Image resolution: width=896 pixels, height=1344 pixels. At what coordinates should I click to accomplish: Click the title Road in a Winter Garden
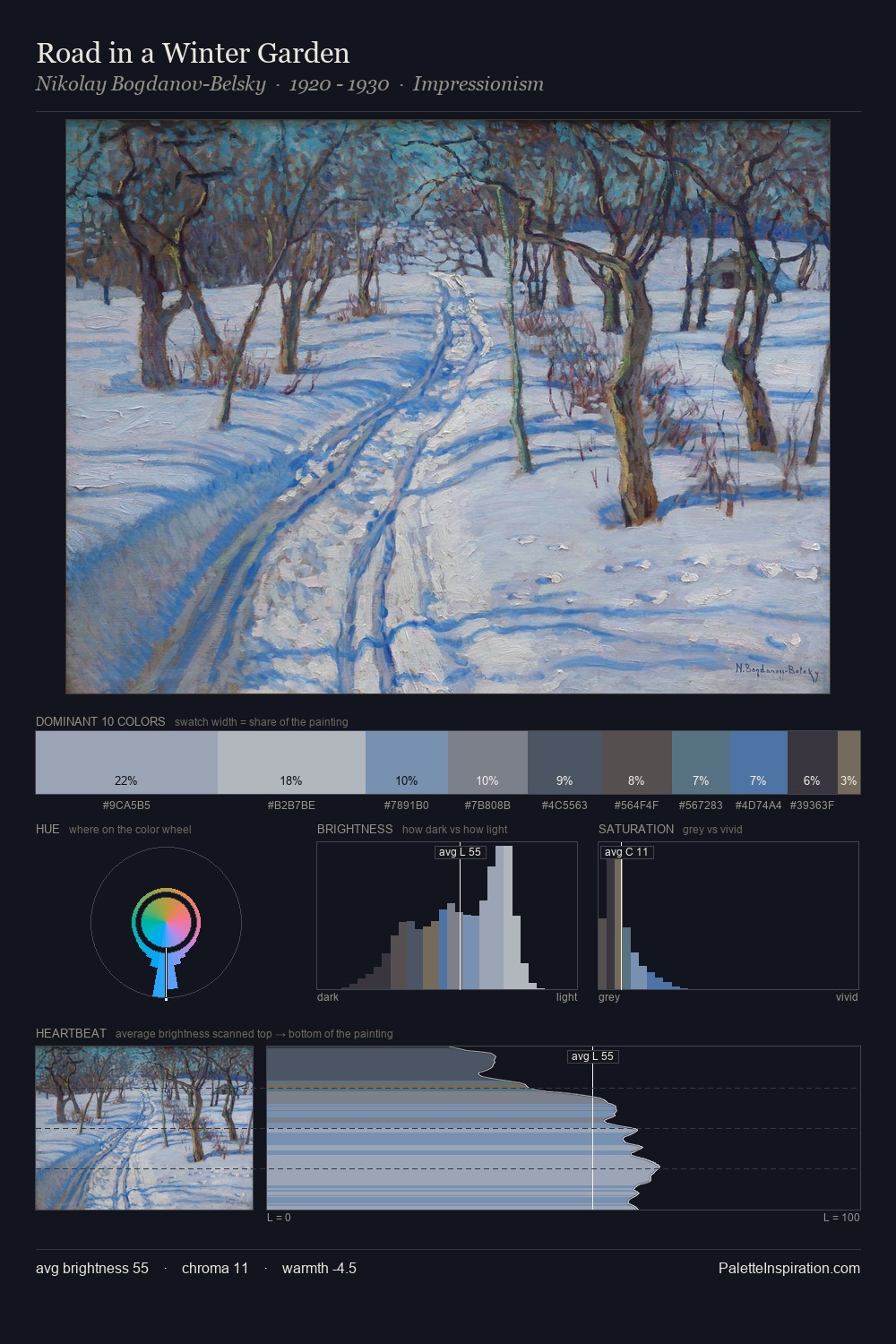[x=193, y=53]
